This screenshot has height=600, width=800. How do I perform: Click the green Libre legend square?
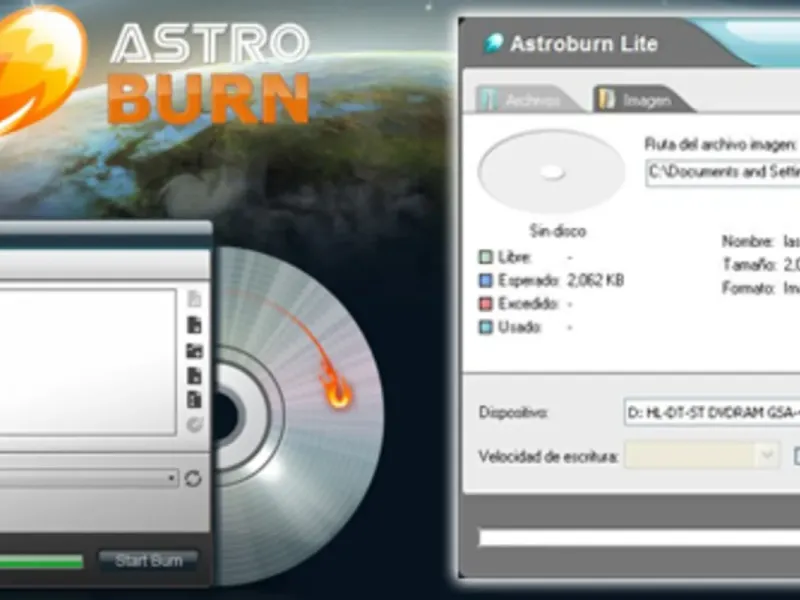[x=486, y=257]
